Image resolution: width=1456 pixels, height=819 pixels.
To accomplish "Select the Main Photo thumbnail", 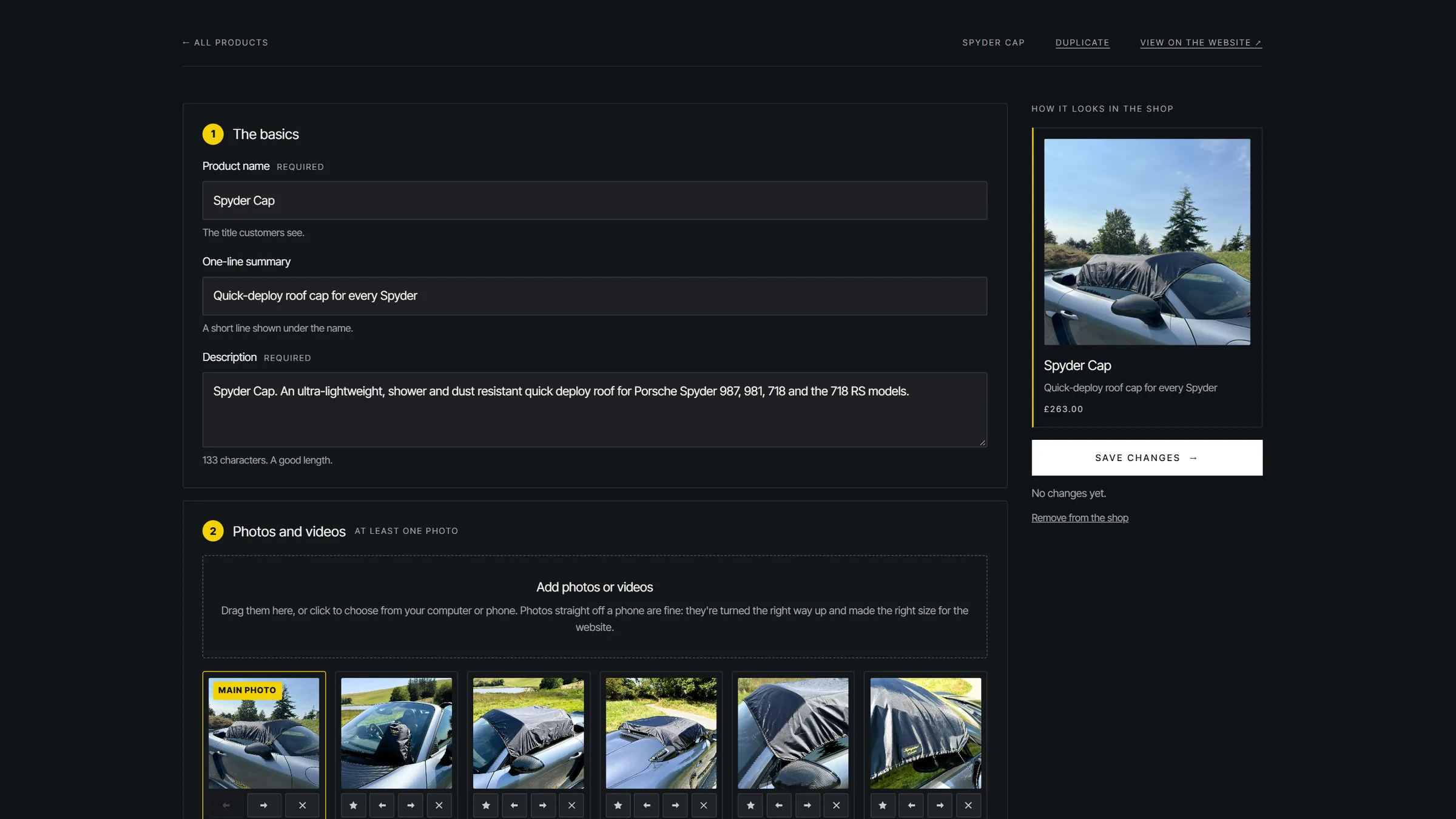I will (x=264, y=733).
